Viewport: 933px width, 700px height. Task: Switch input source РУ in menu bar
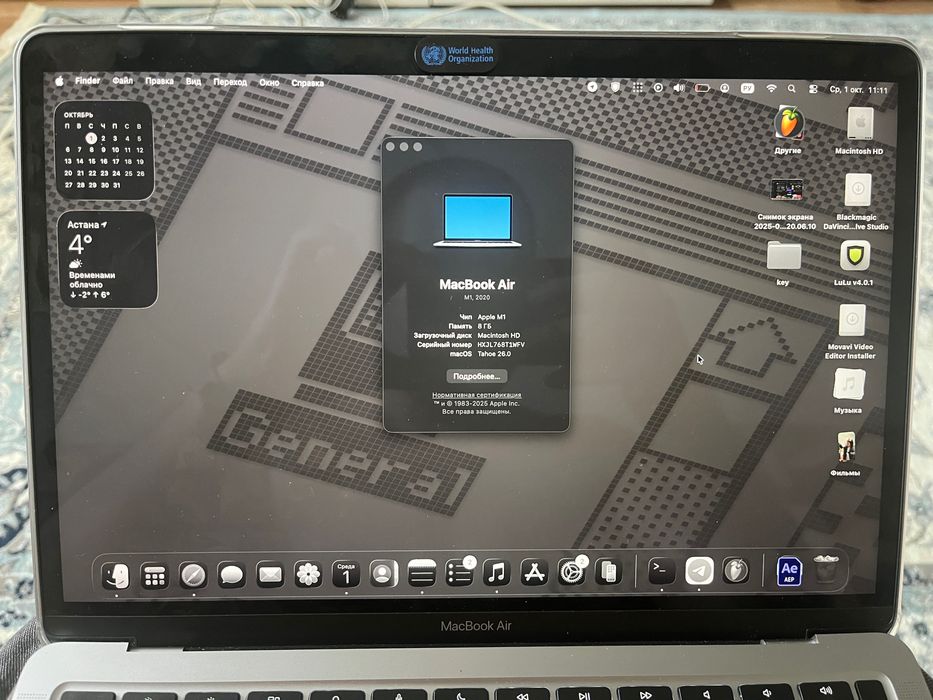(747, 88)
